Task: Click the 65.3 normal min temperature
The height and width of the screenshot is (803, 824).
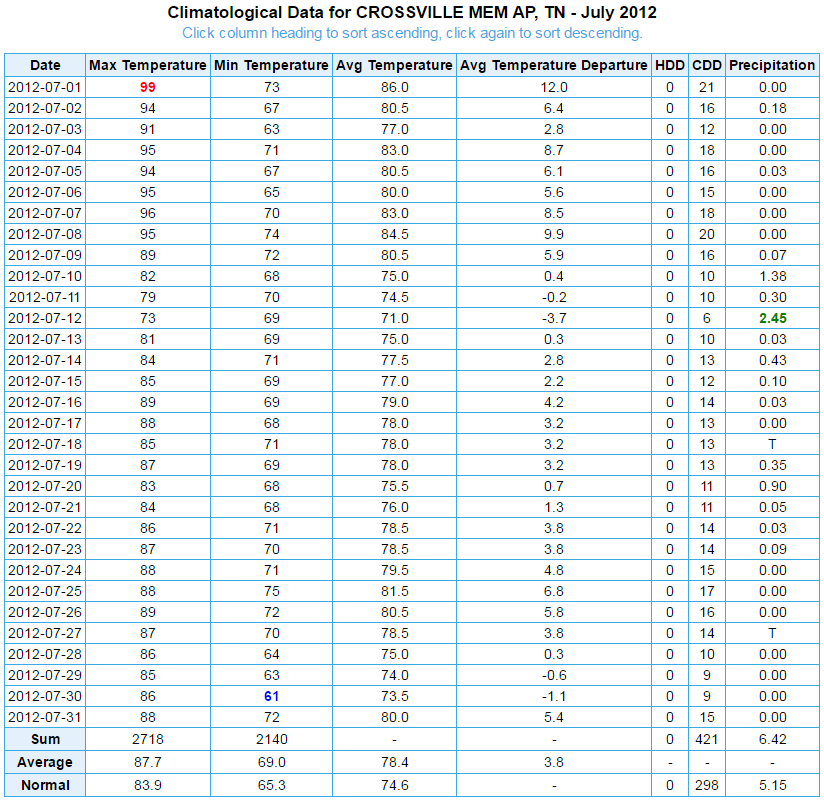Action: (271, 786)
